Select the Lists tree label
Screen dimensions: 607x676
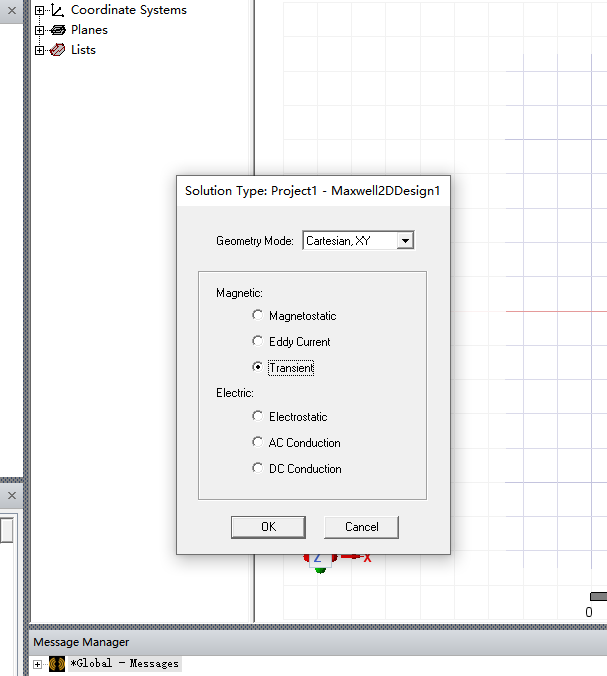(x=83, y=50)
